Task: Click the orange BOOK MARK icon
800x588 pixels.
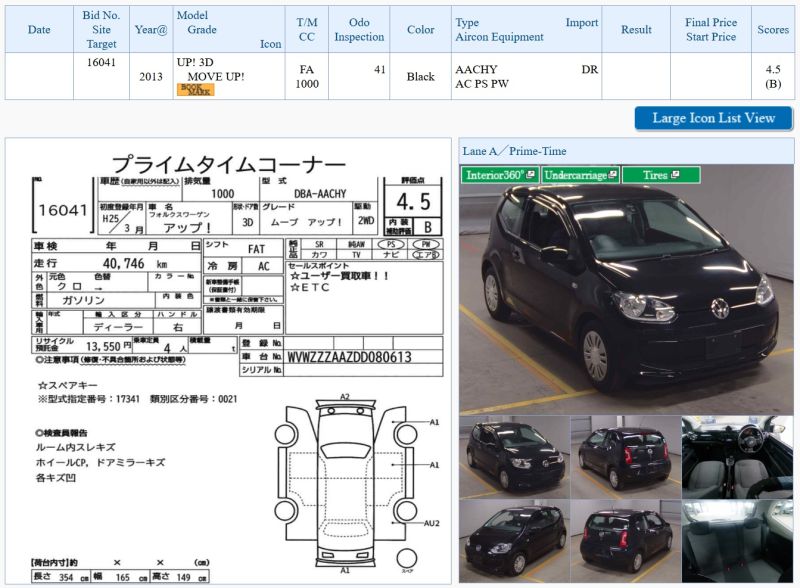Action: (195, 89)
